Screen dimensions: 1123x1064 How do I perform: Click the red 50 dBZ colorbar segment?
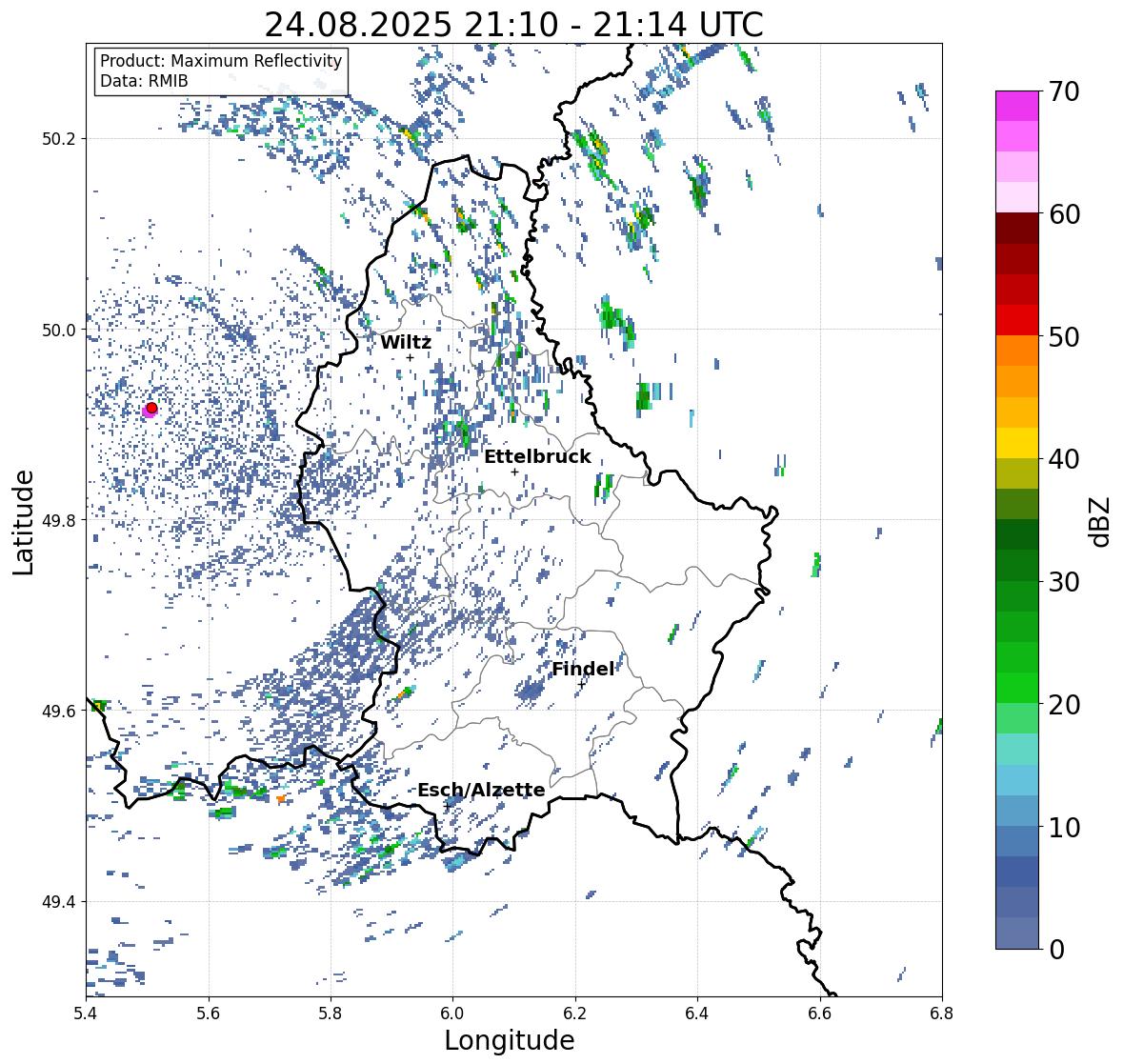click(x=1017, y=320)
